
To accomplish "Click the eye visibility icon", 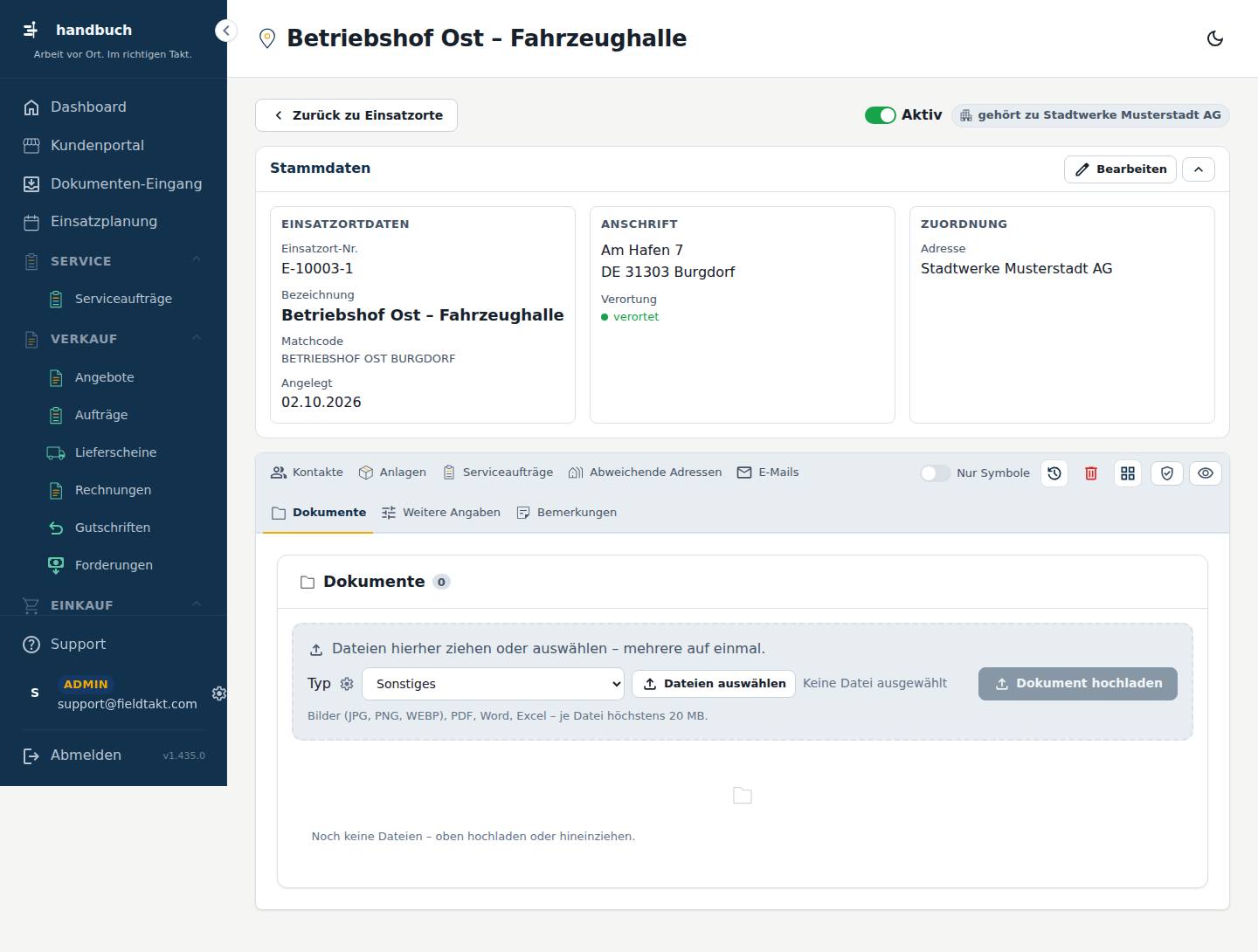I will click(x=1206, y=473).
